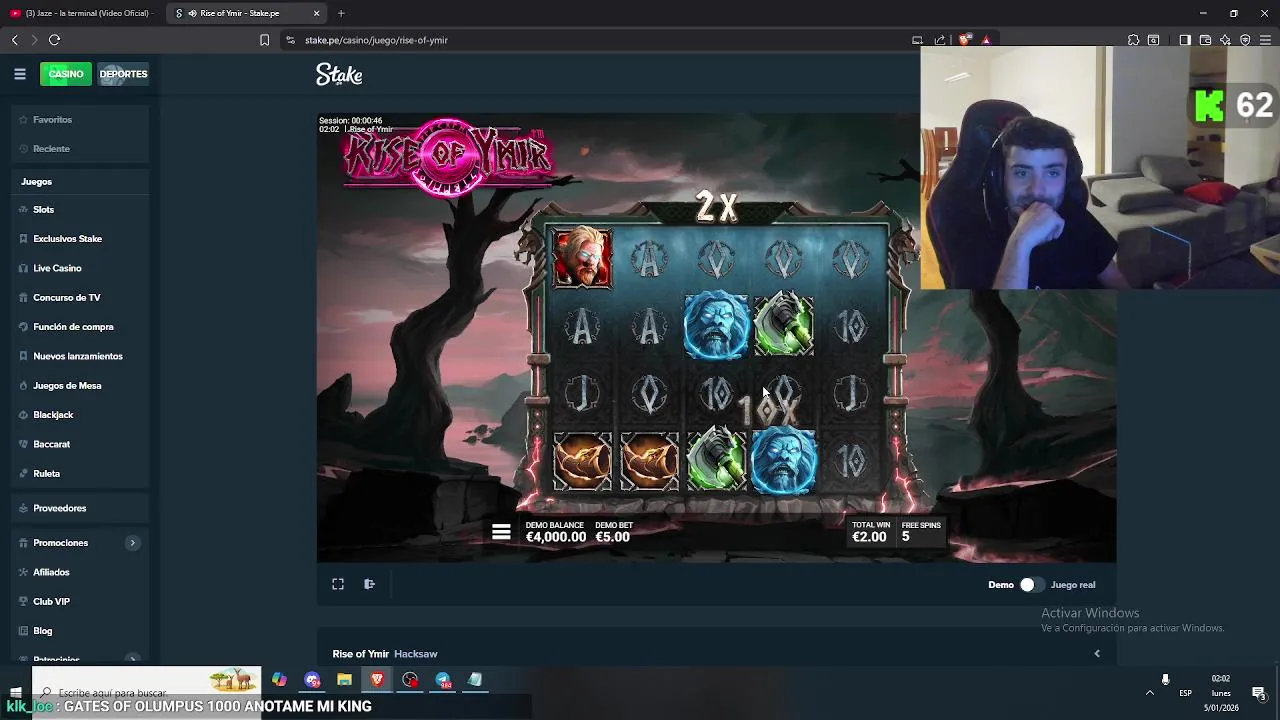Open Discord from the taskbar
Viewport: 1280px width, 720px height.
[312, 680]
